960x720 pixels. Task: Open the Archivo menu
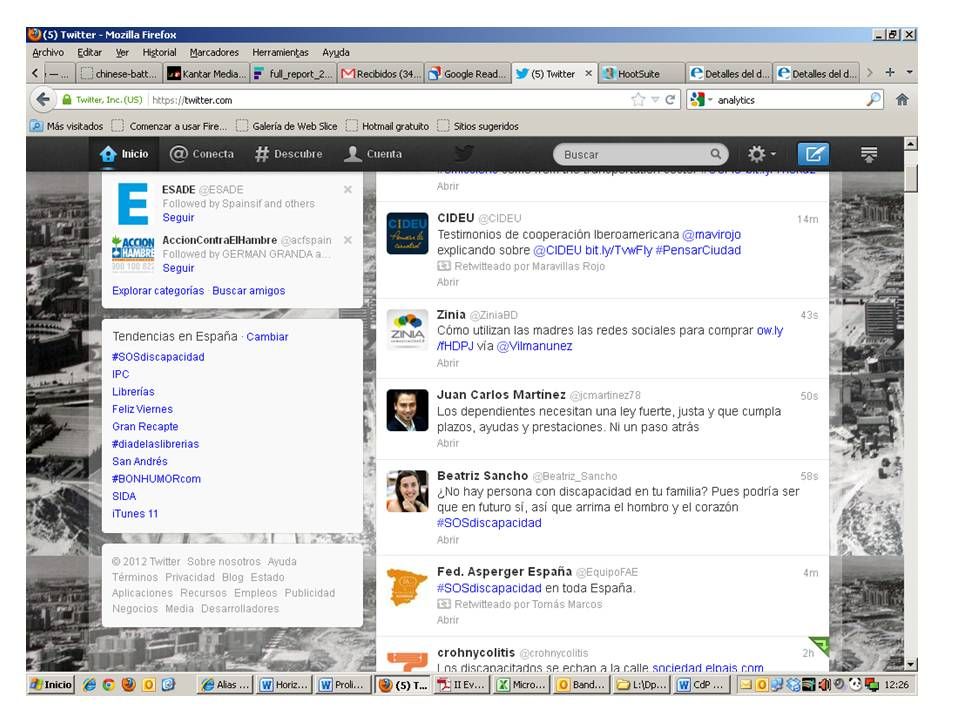[x=48, y=53]
